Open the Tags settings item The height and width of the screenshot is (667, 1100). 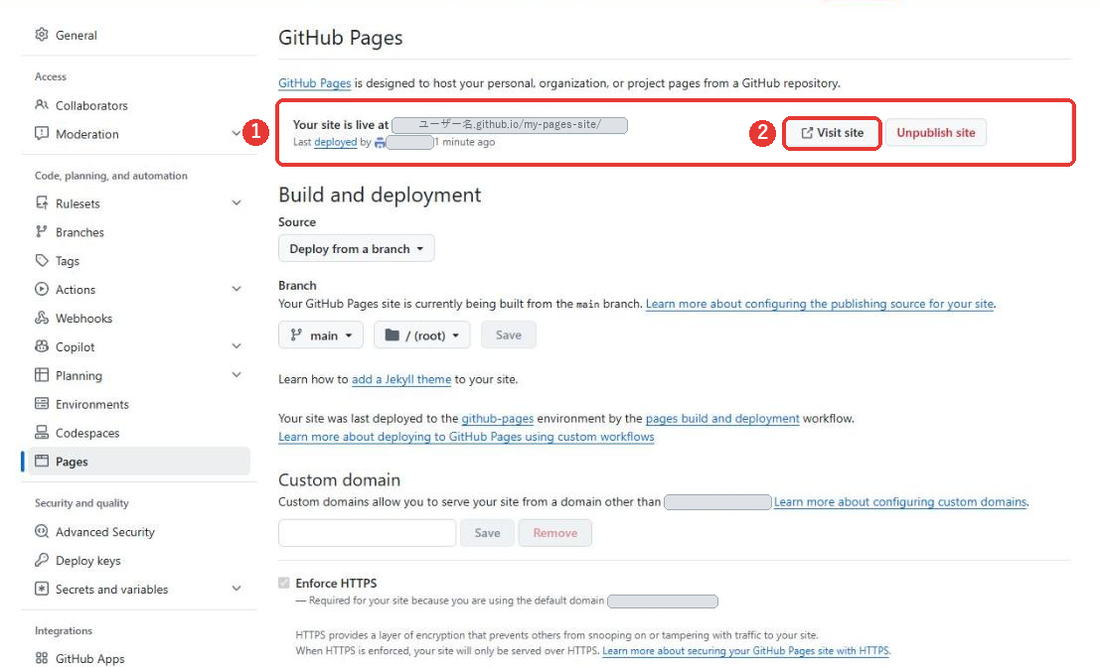coord(139,260)
